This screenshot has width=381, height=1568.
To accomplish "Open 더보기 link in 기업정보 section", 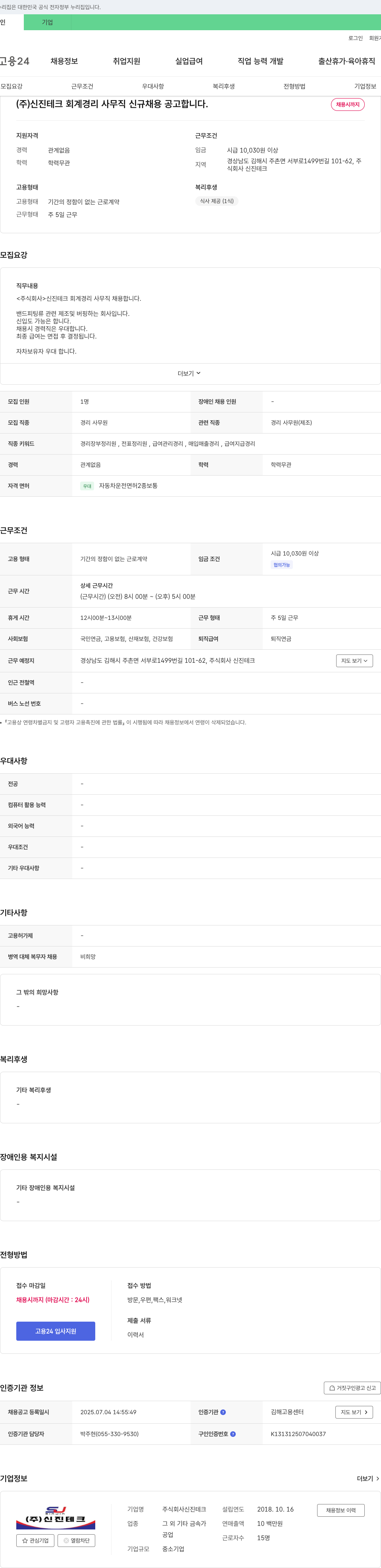I will pos(368,1478).
